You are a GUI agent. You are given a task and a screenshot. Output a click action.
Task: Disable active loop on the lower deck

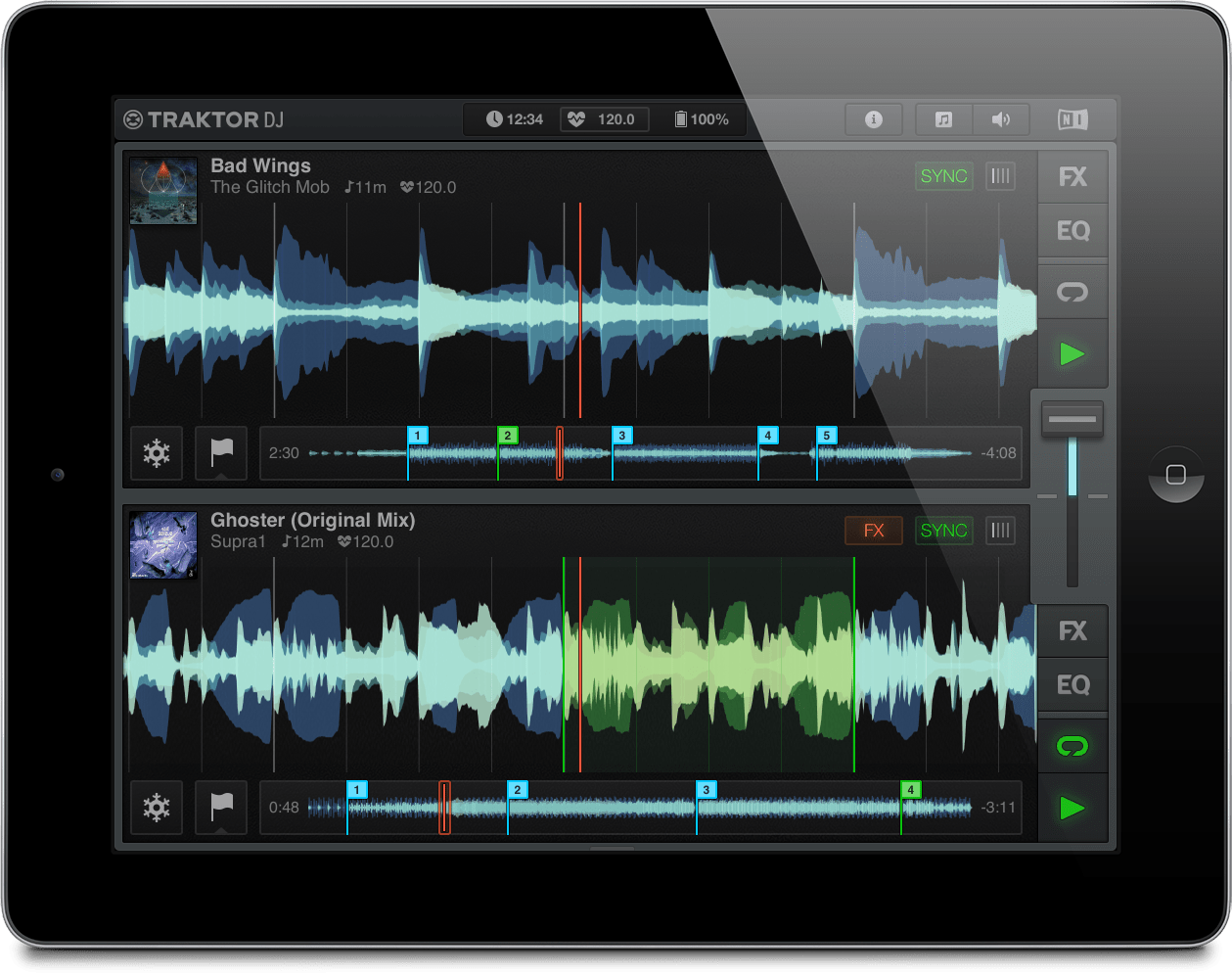pos(1072,746)
